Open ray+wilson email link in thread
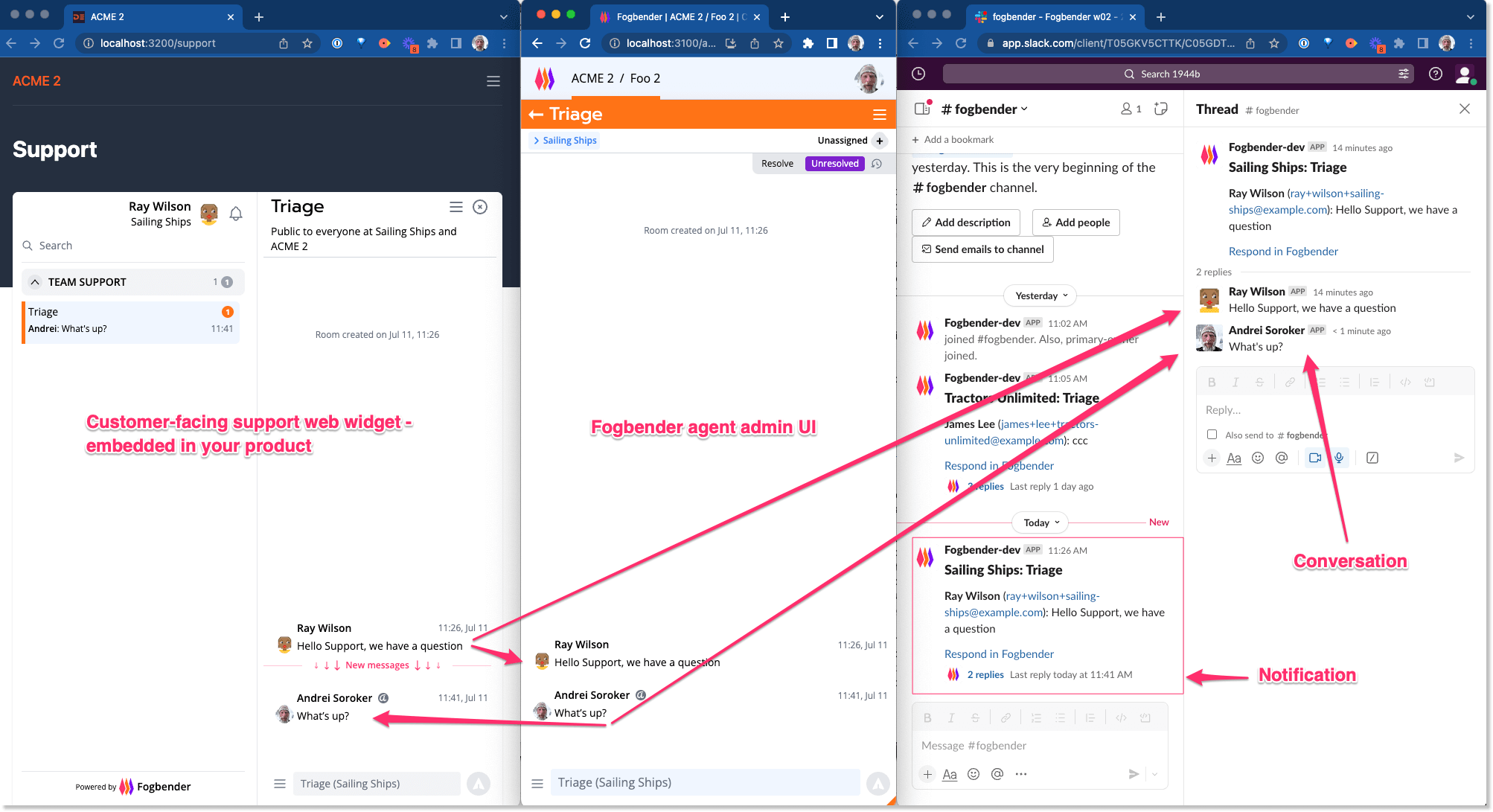This screenshot has height=812, width=1493. [x=1306, y=202]
